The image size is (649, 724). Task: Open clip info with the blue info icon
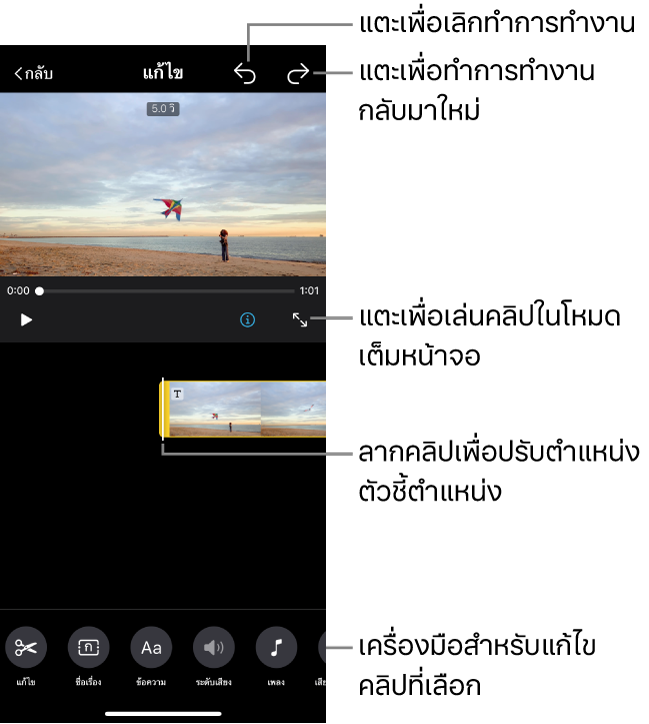tap(248, 320)
